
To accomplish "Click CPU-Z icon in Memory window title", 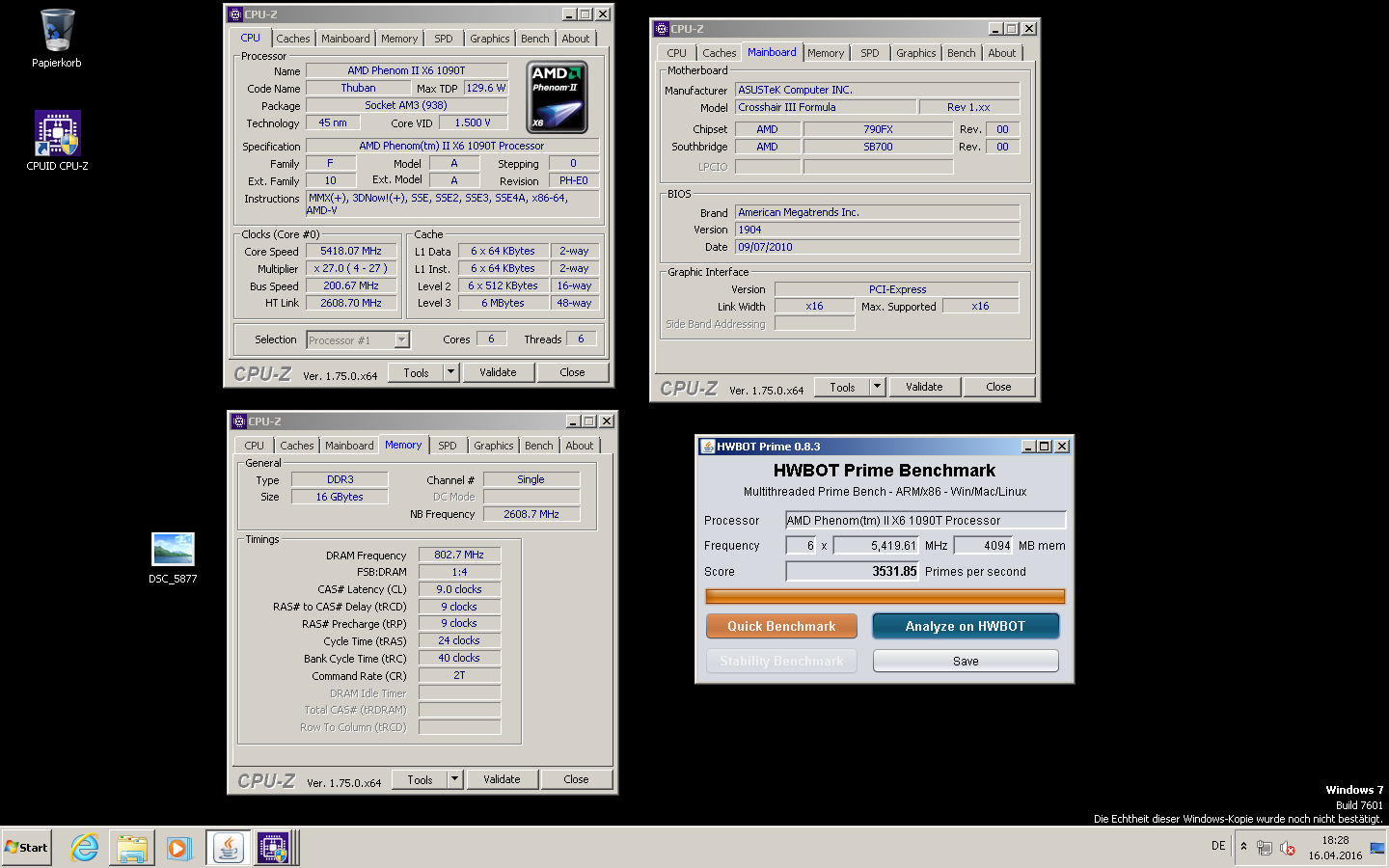I will point(239,421).
